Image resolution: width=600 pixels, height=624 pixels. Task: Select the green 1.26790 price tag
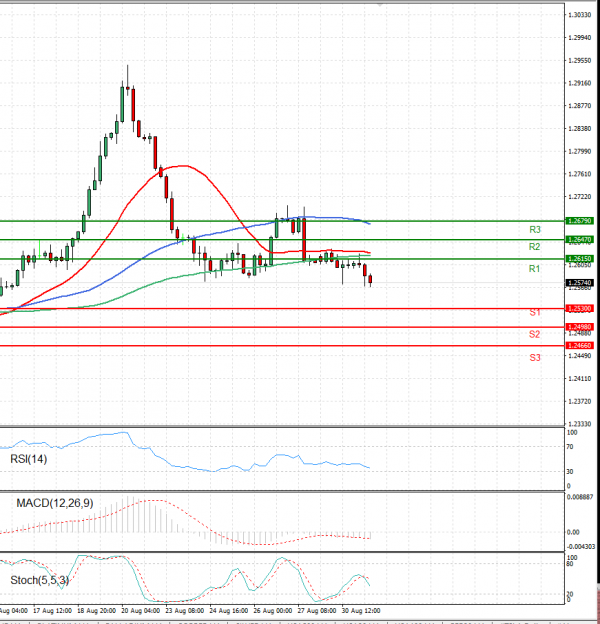tap(580, 220)
